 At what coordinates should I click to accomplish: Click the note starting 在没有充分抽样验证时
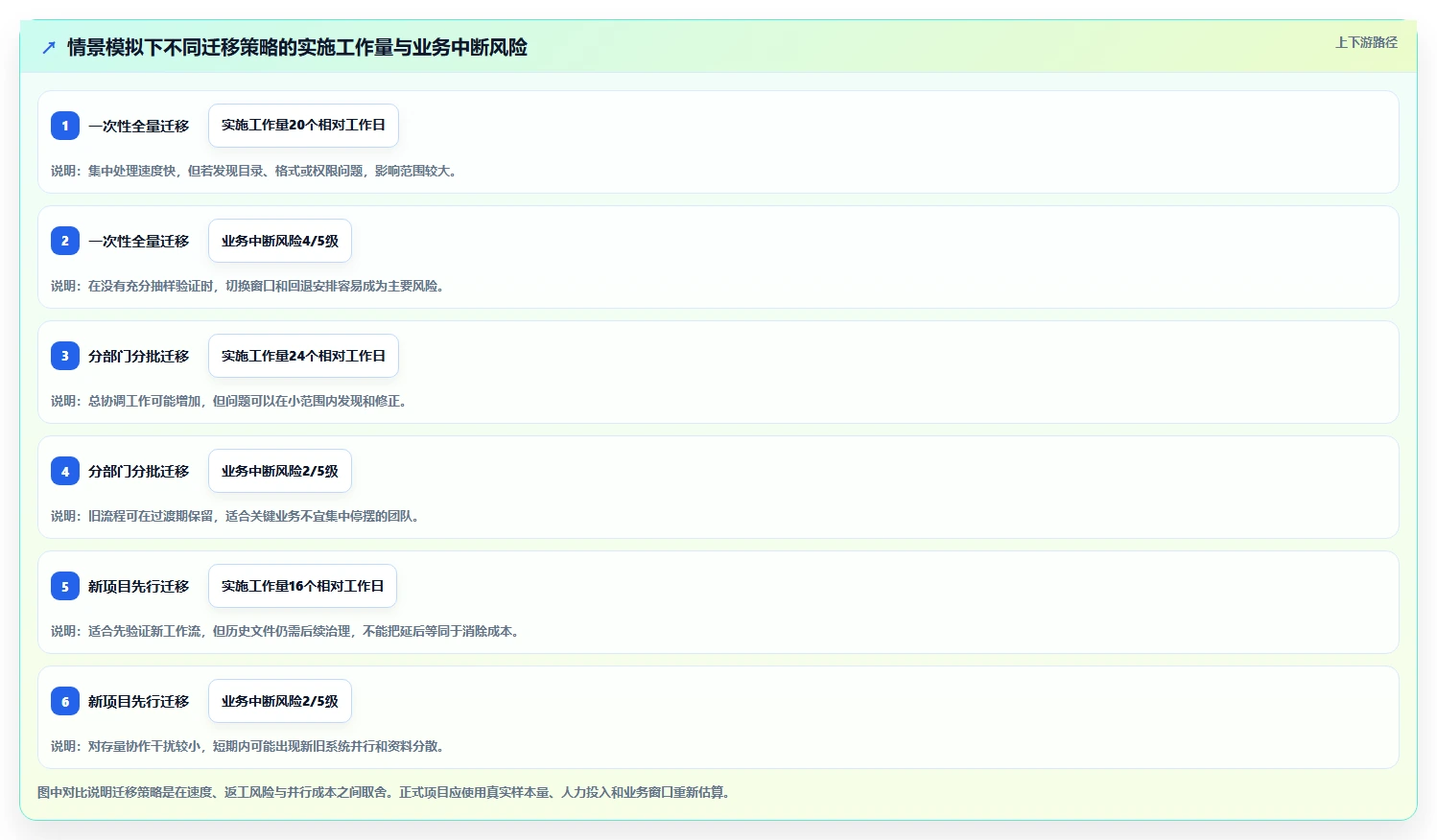pyautogui.click(x=249, y=286)
